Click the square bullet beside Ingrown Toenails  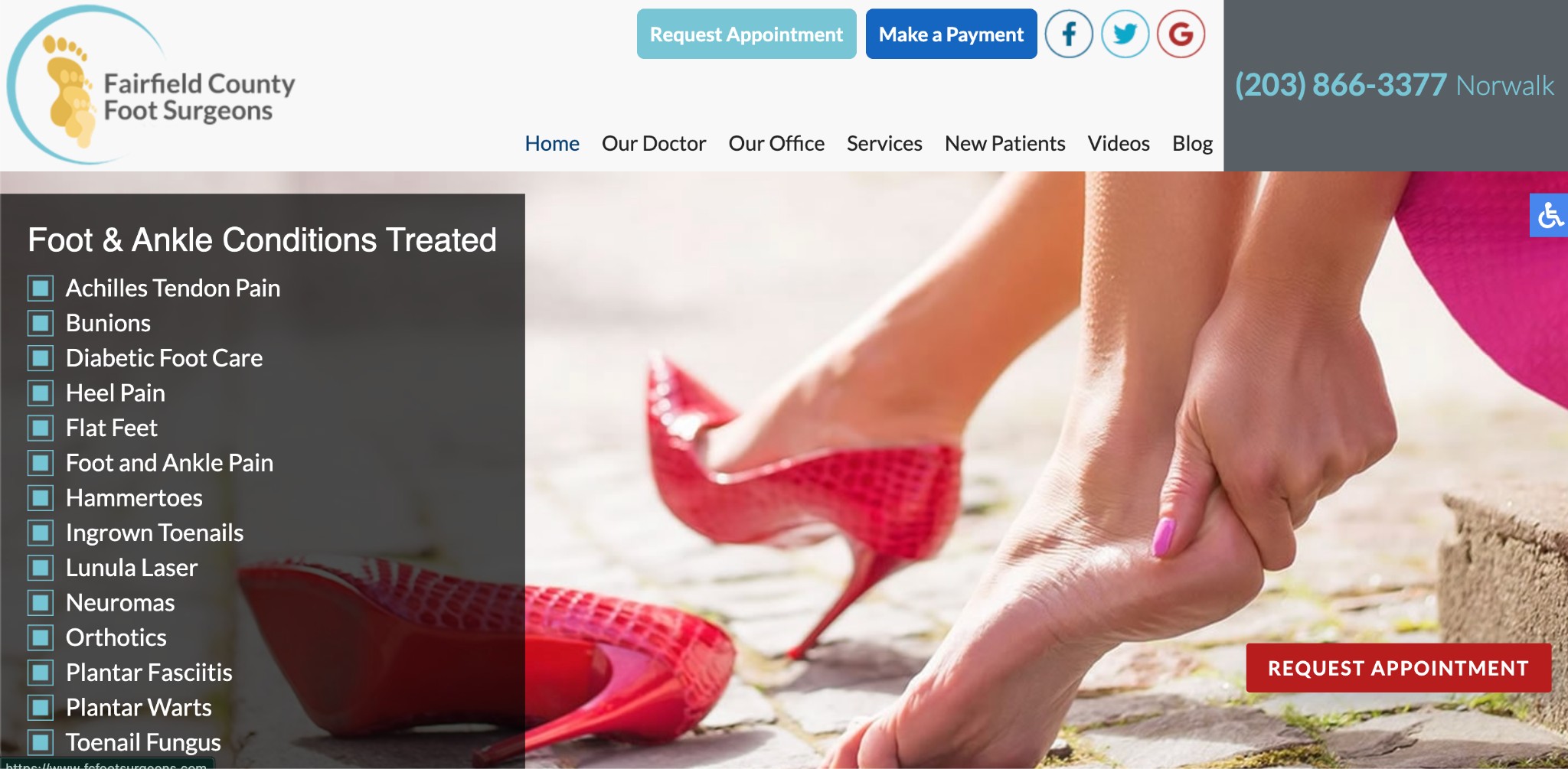pos(41,533)
